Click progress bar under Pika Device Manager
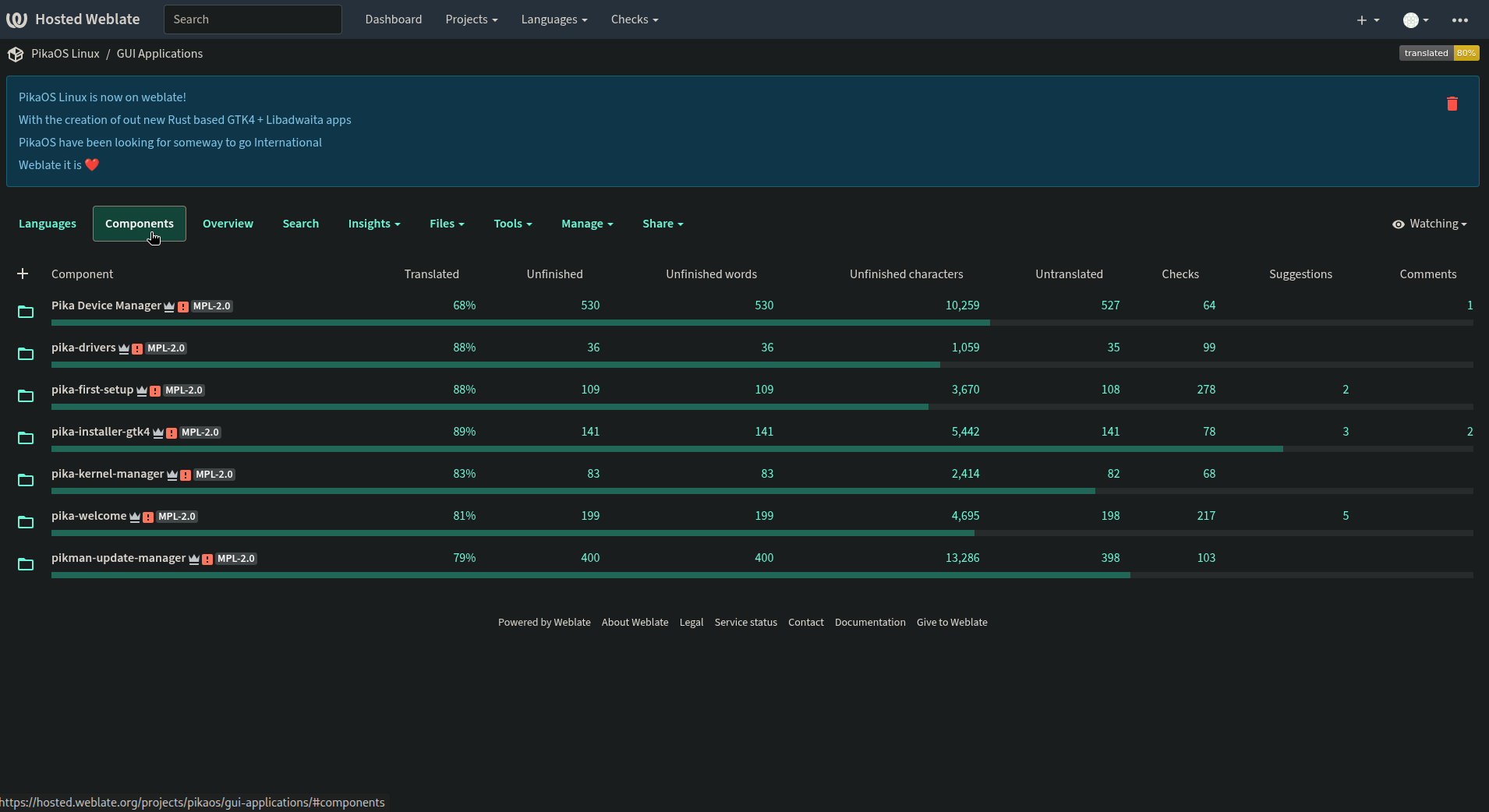The height and width of the screenshot is (812, 1489). 762,323
